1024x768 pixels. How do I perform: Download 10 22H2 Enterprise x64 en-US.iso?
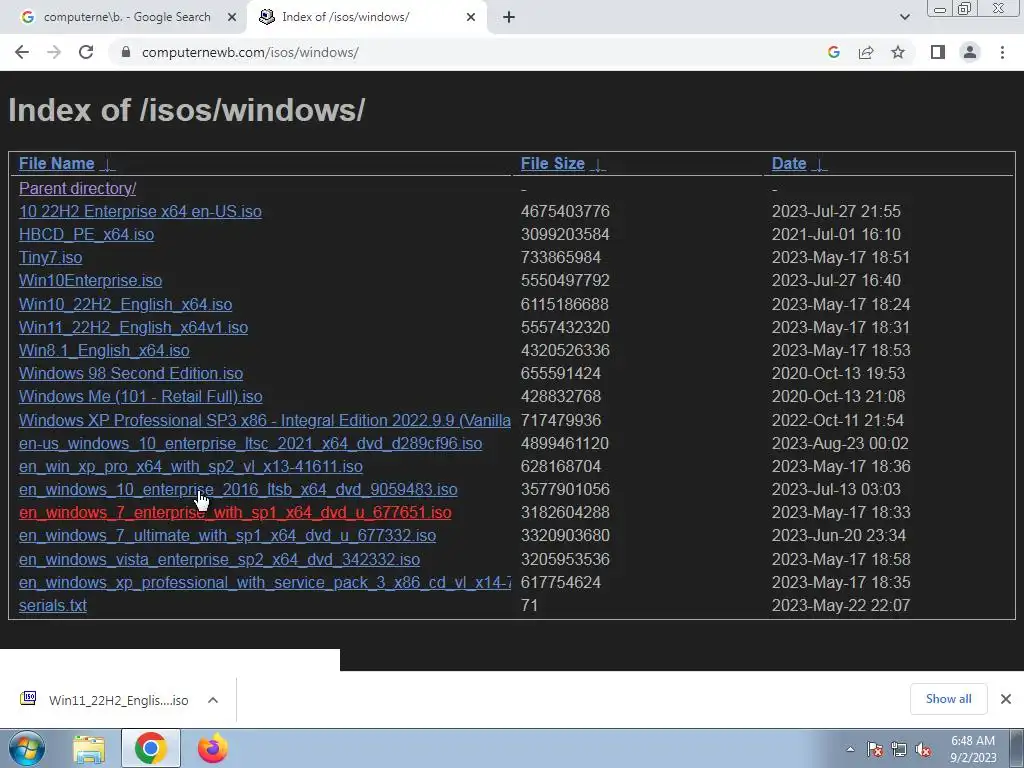click(140, 212)
